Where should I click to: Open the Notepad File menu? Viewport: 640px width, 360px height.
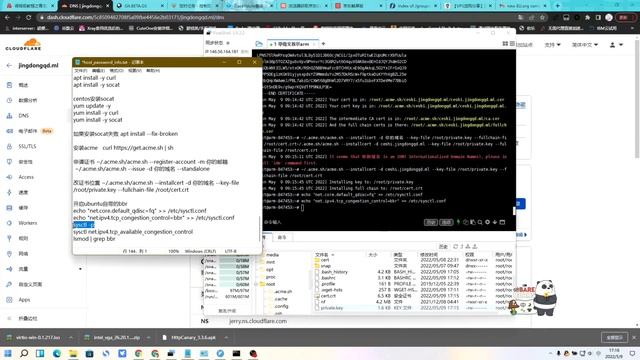(x=80, y=71)
